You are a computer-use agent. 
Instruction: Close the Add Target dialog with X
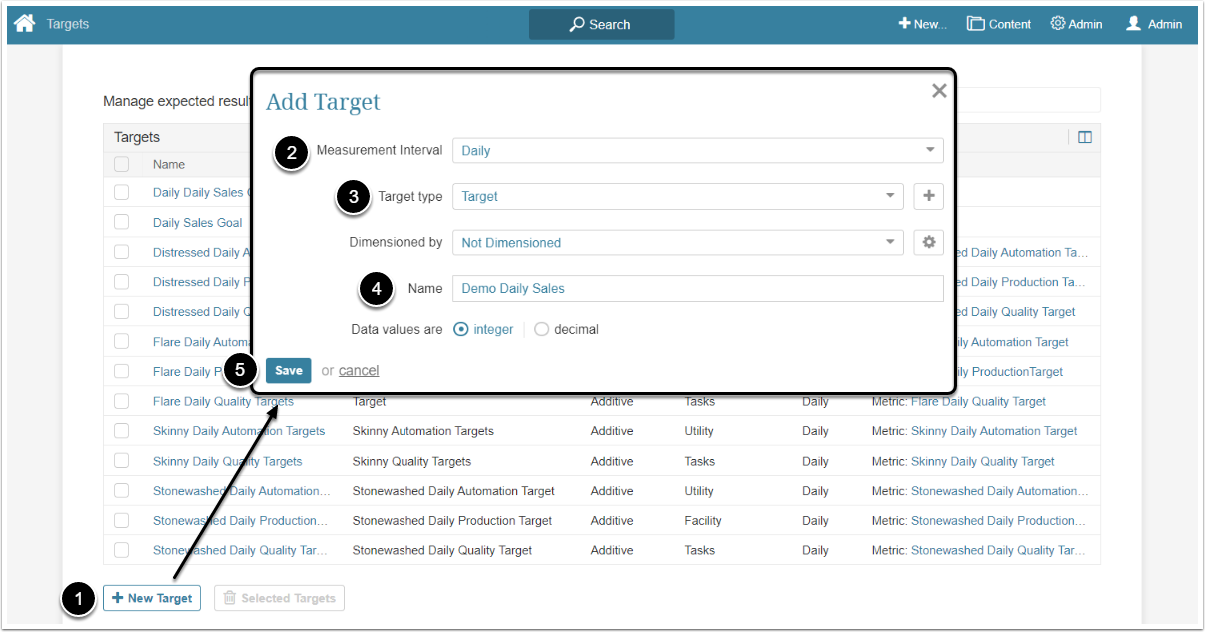939,91
